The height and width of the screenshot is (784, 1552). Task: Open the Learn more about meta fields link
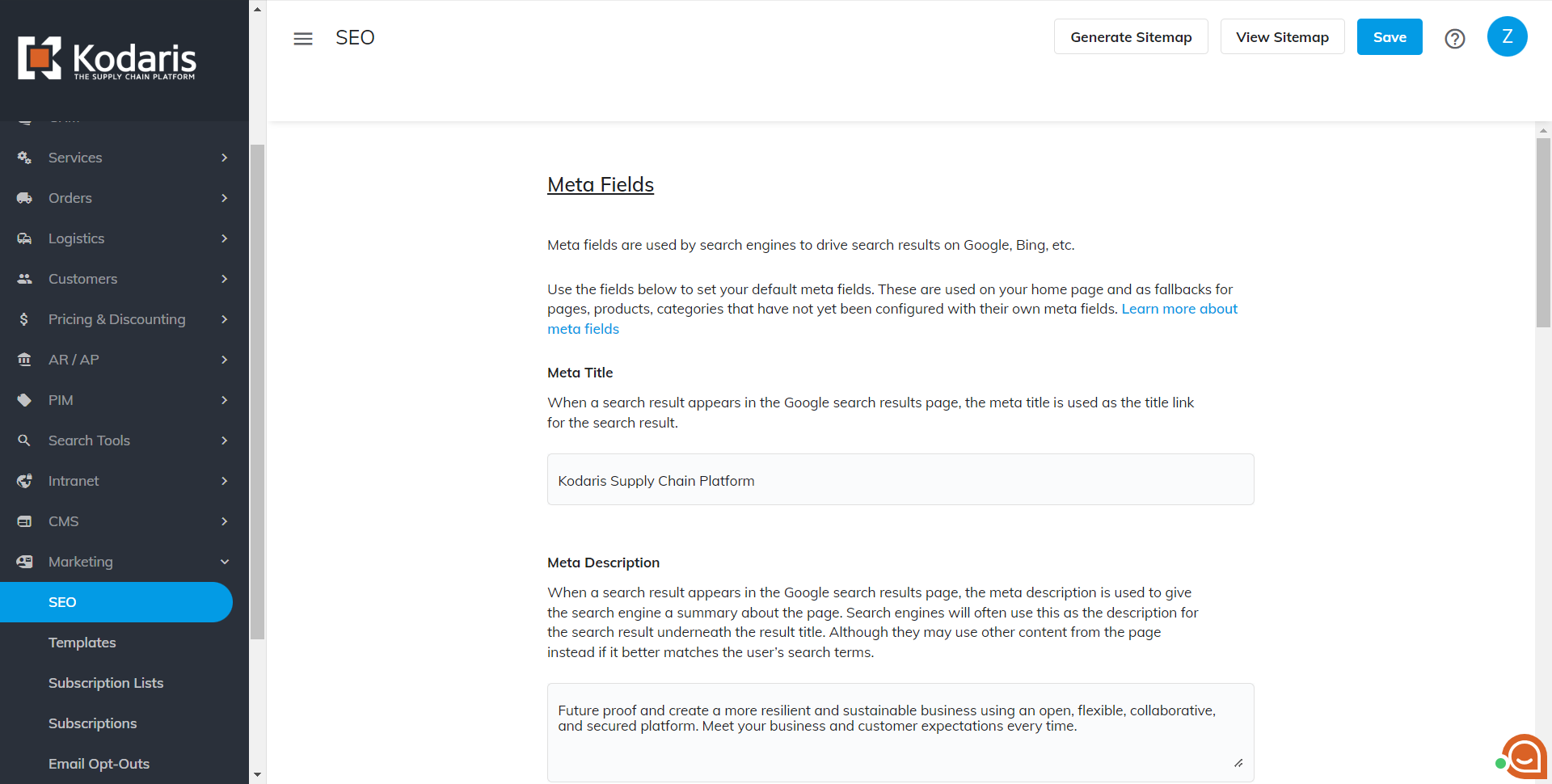1179,309
